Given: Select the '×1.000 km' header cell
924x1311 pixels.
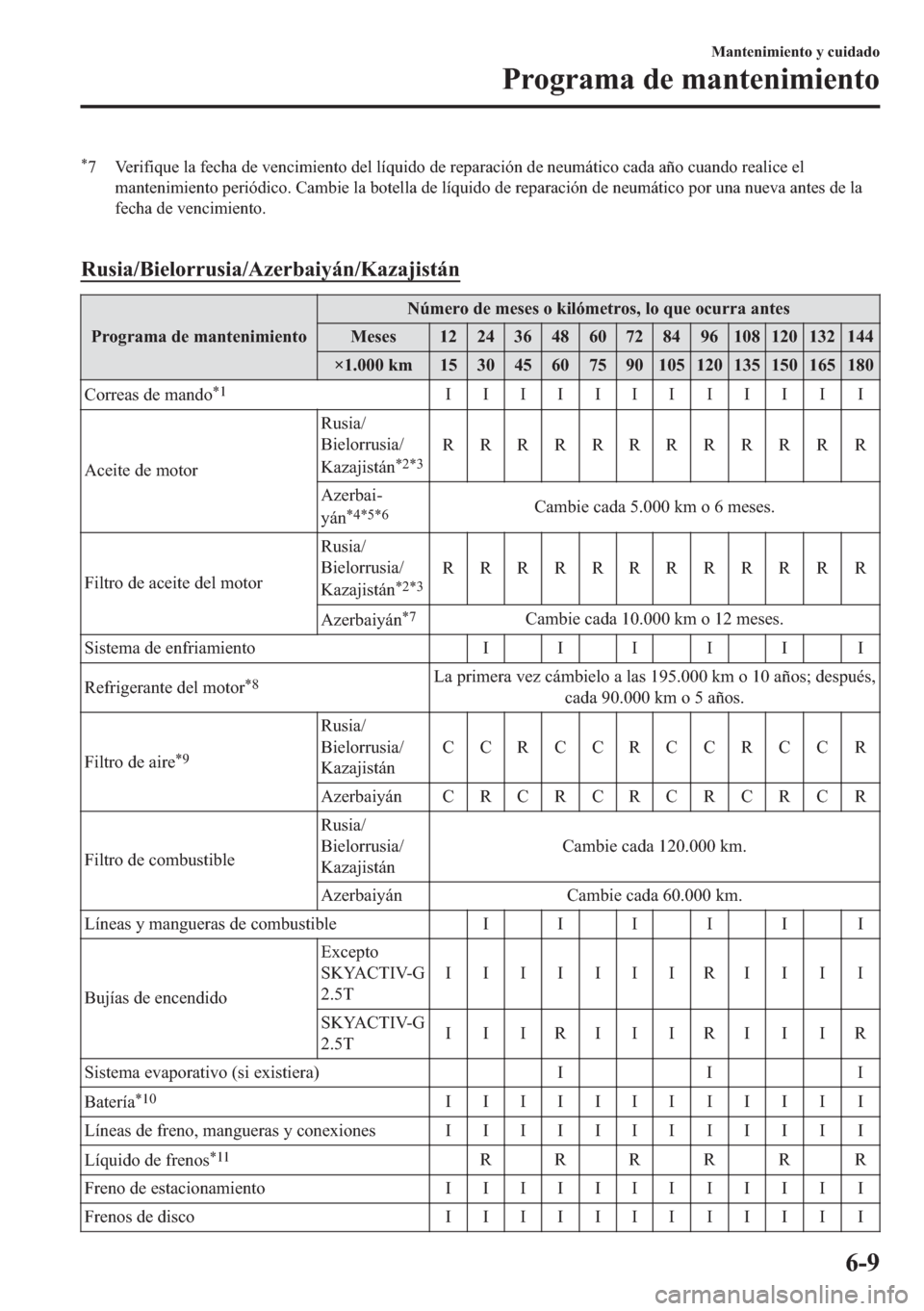Looking at the screenshot, I should click(373, 365).
